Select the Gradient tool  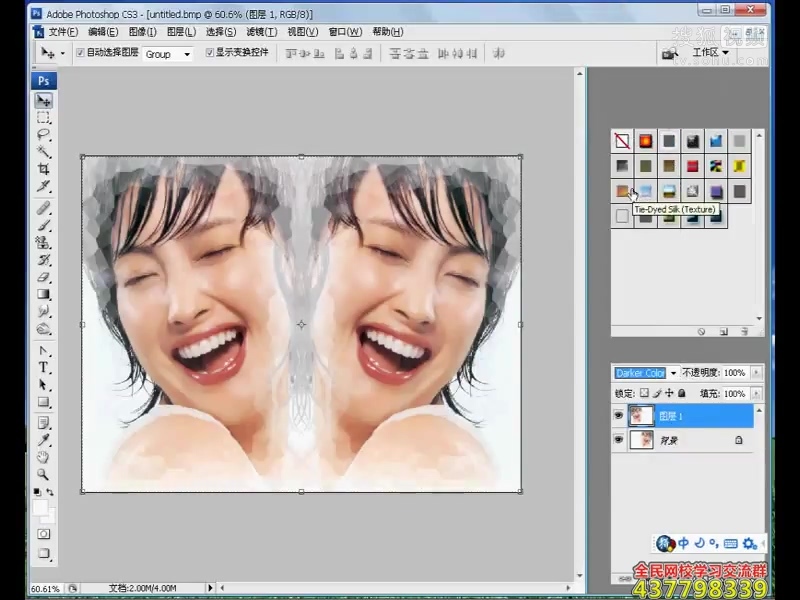point(44,294)
